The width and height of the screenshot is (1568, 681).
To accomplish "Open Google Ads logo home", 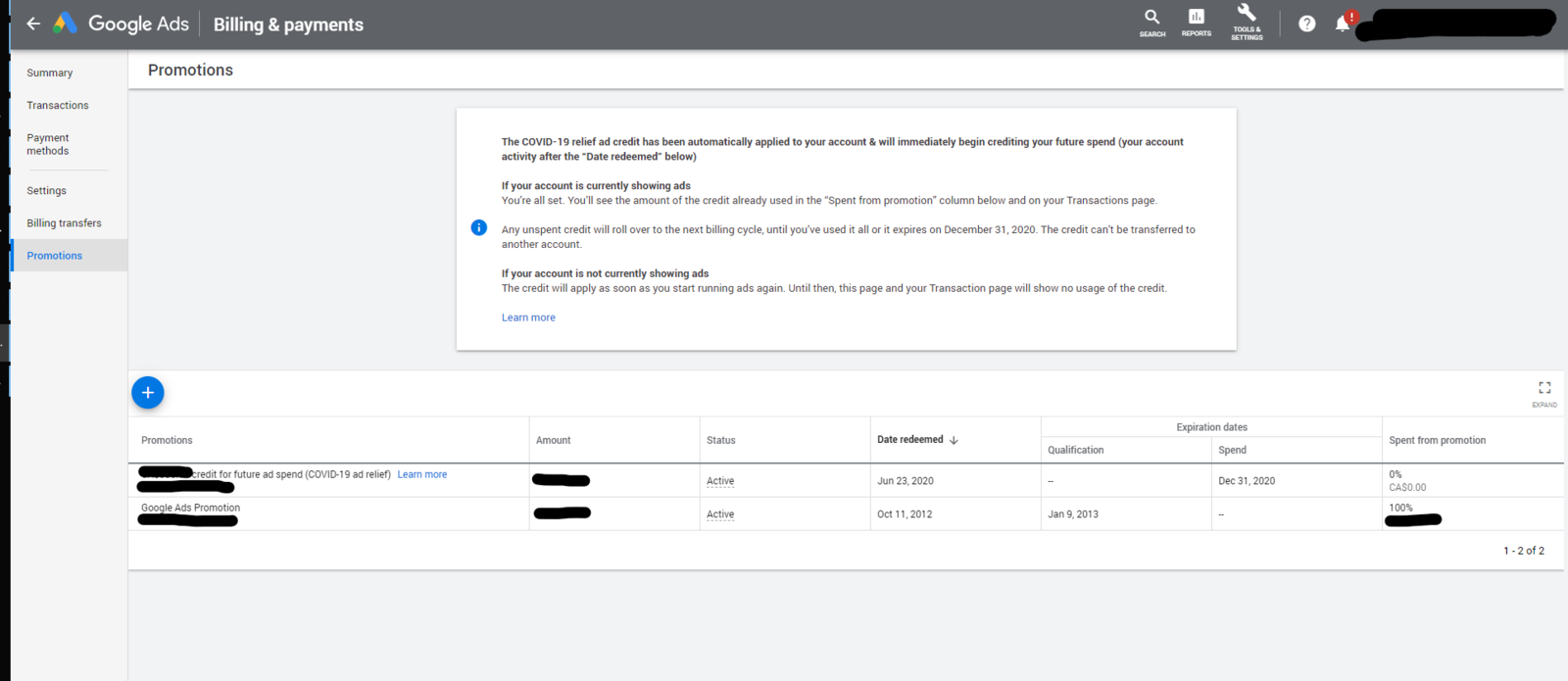I will [121, 24].
